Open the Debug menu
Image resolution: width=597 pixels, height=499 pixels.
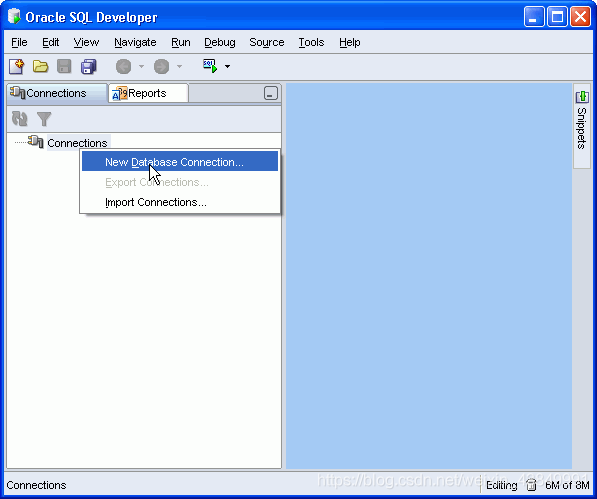click(x=220, y=42)
